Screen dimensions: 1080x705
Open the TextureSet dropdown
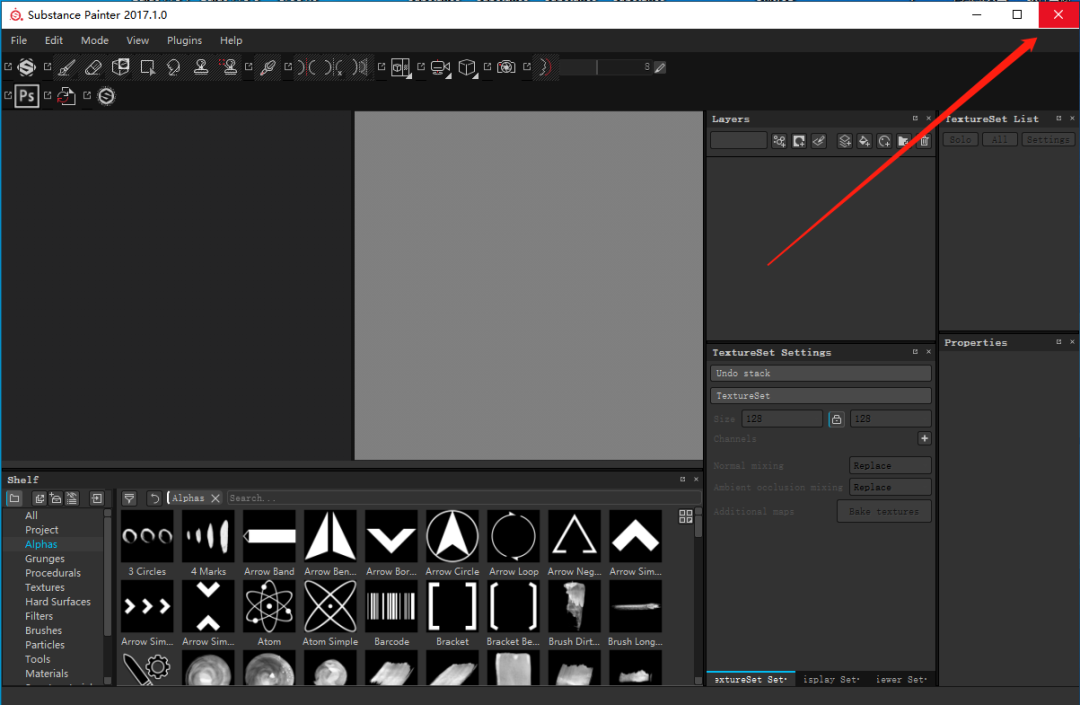(821, 396)
